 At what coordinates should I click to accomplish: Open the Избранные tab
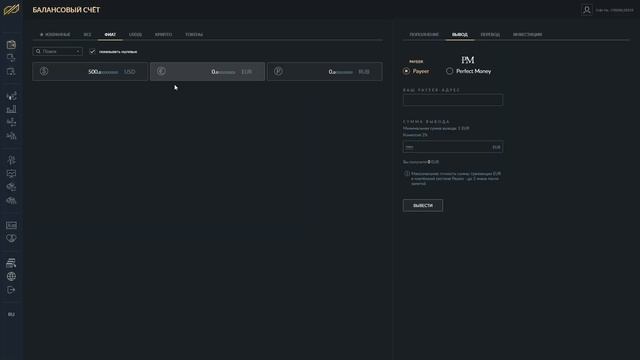55,35
